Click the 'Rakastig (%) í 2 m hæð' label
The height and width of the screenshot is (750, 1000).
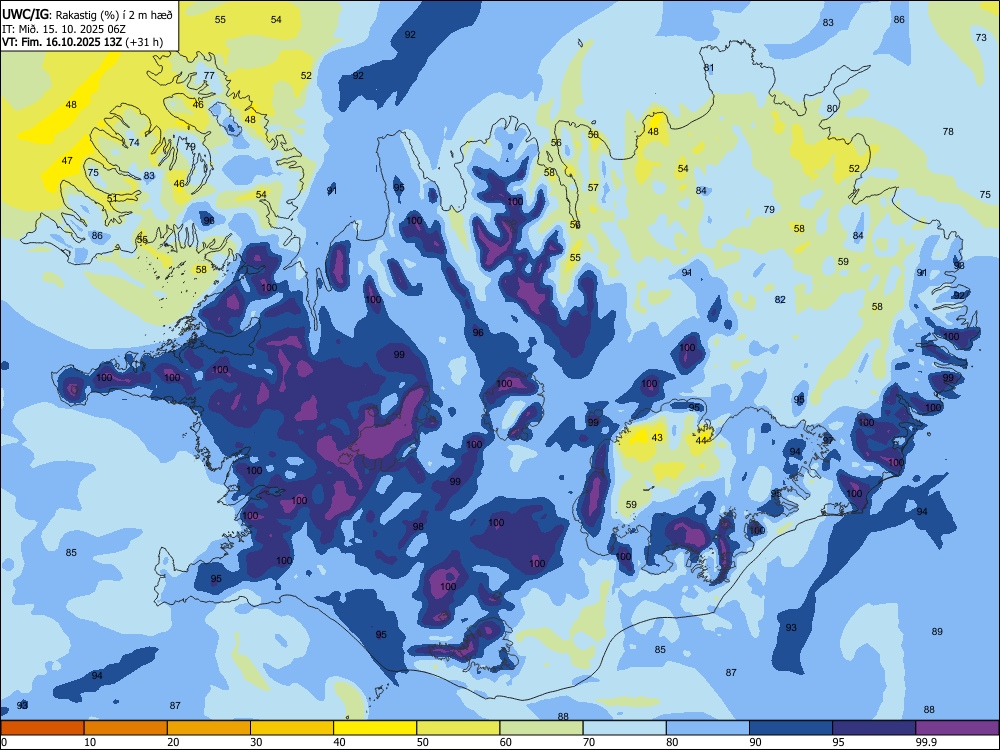(114, 15)
